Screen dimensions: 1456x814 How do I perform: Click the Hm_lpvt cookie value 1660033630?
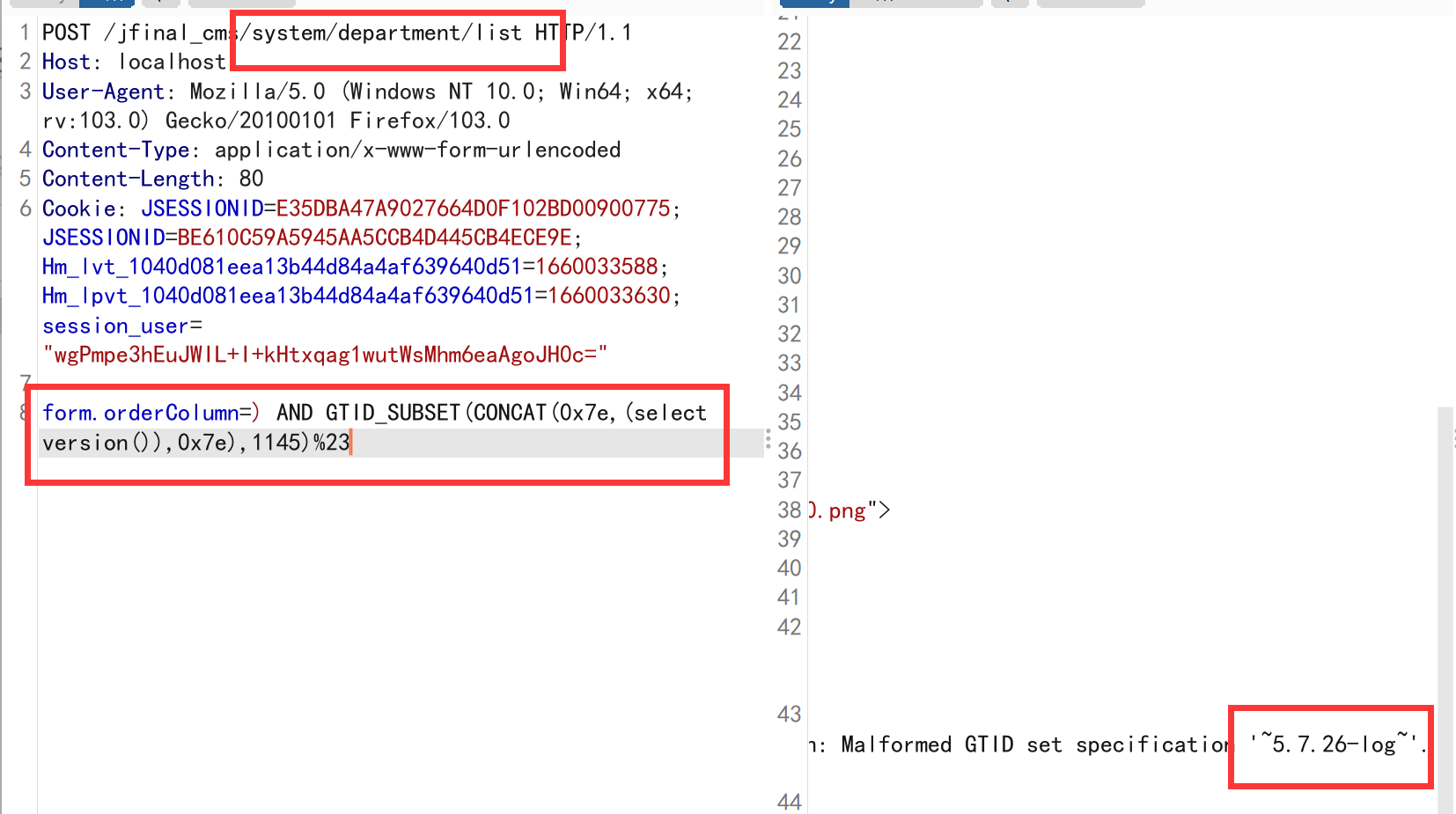(609, 296)
